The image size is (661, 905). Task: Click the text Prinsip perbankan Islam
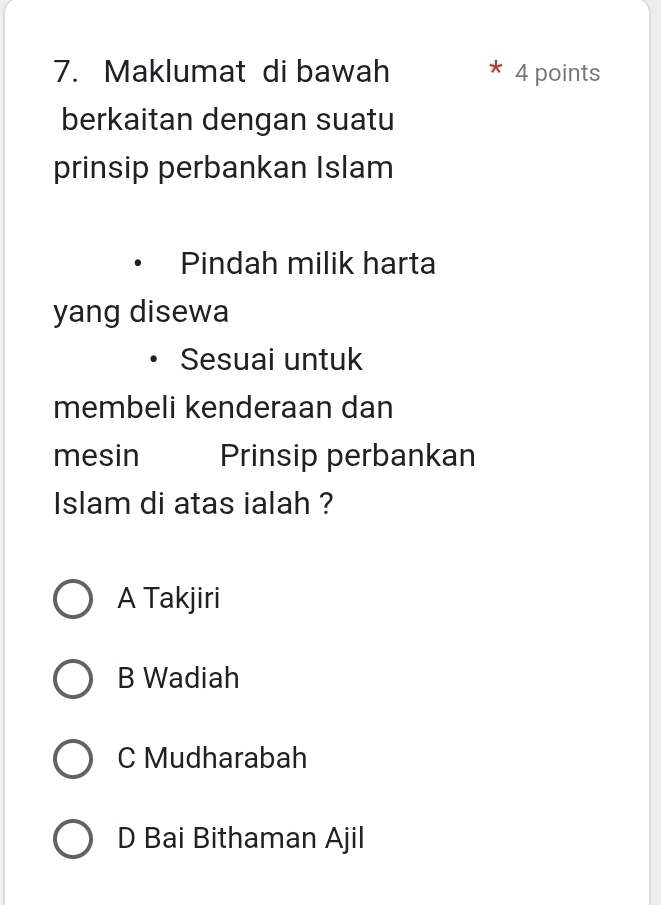222,167
